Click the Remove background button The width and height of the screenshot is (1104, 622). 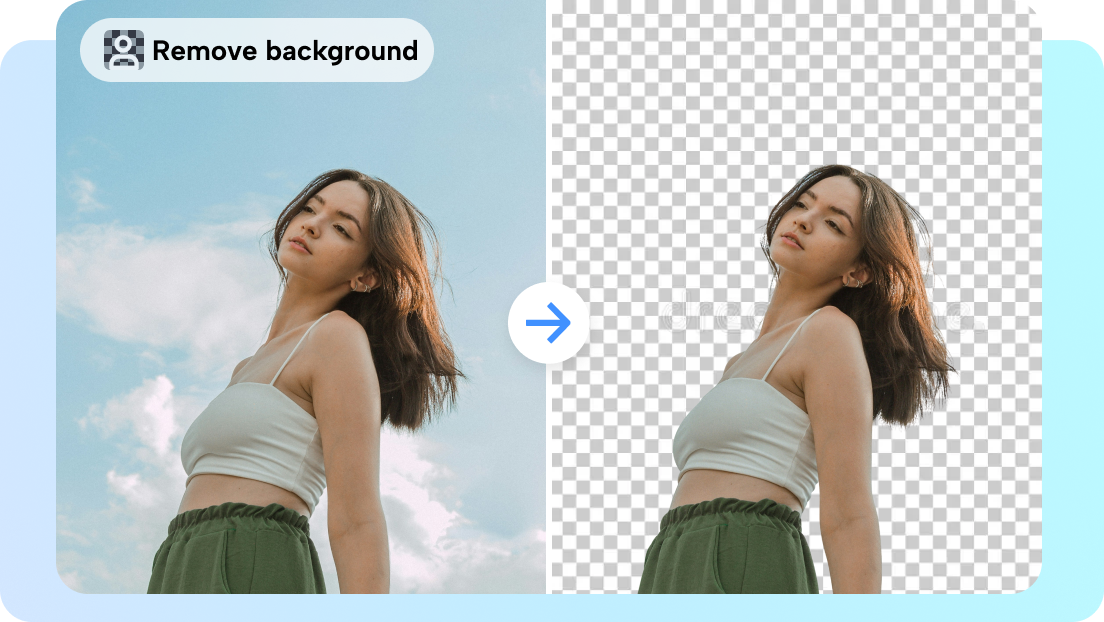(x=256, y=50)
